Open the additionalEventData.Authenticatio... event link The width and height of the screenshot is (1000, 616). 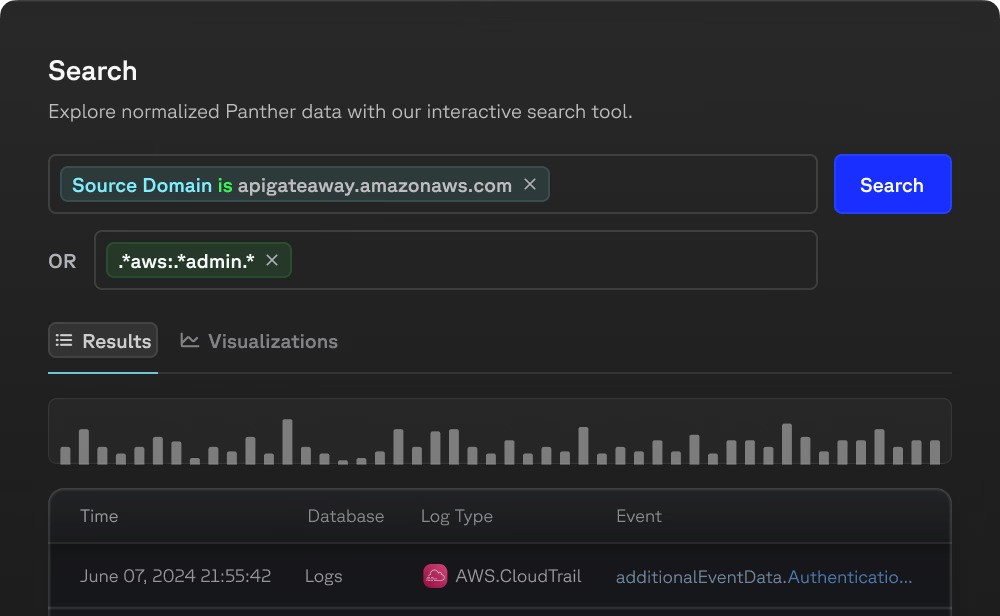point(764,576)
